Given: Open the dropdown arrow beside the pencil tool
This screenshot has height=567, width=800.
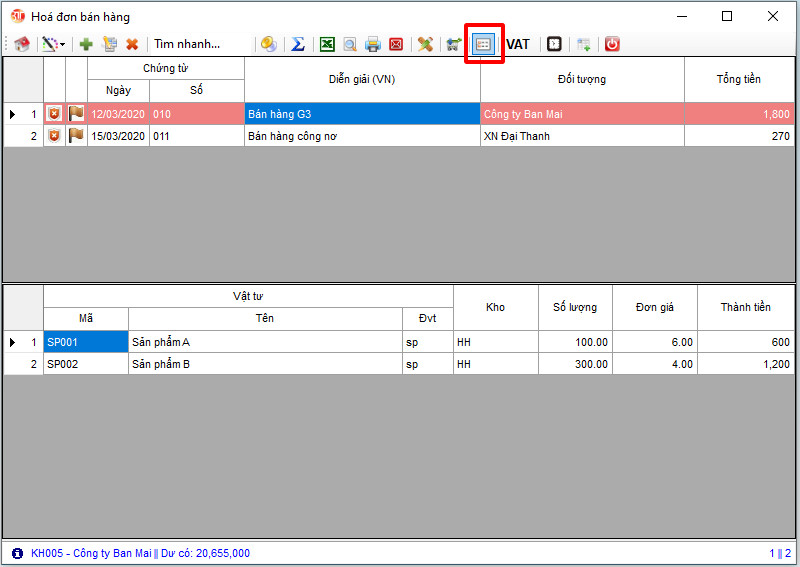Looking at the screenshot, I should (62, 45).
